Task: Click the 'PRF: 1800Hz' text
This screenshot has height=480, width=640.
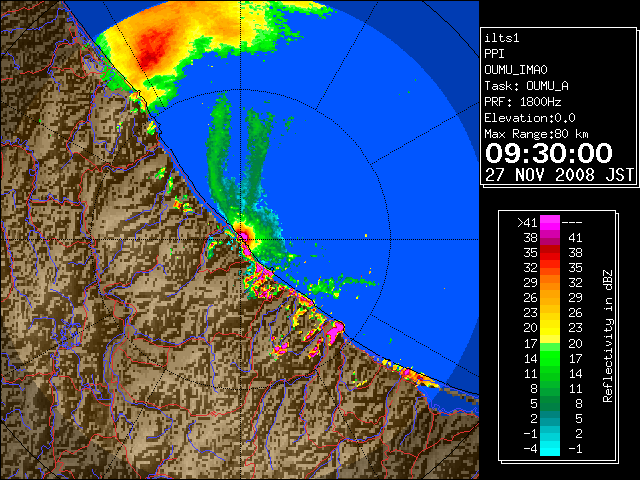Action: pyautogui.click(x=523, y=102)
